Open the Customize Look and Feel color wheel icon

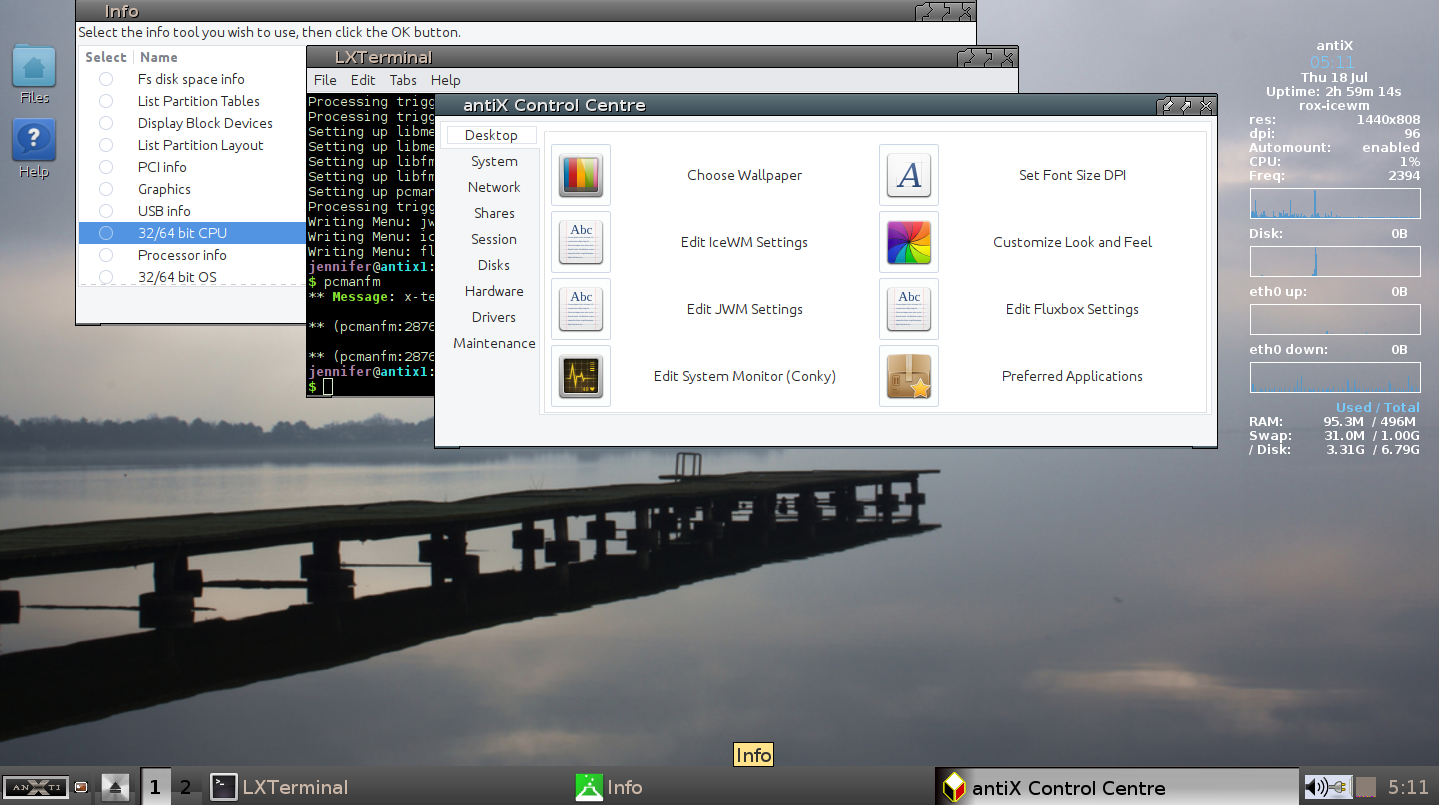coord(909,242)
